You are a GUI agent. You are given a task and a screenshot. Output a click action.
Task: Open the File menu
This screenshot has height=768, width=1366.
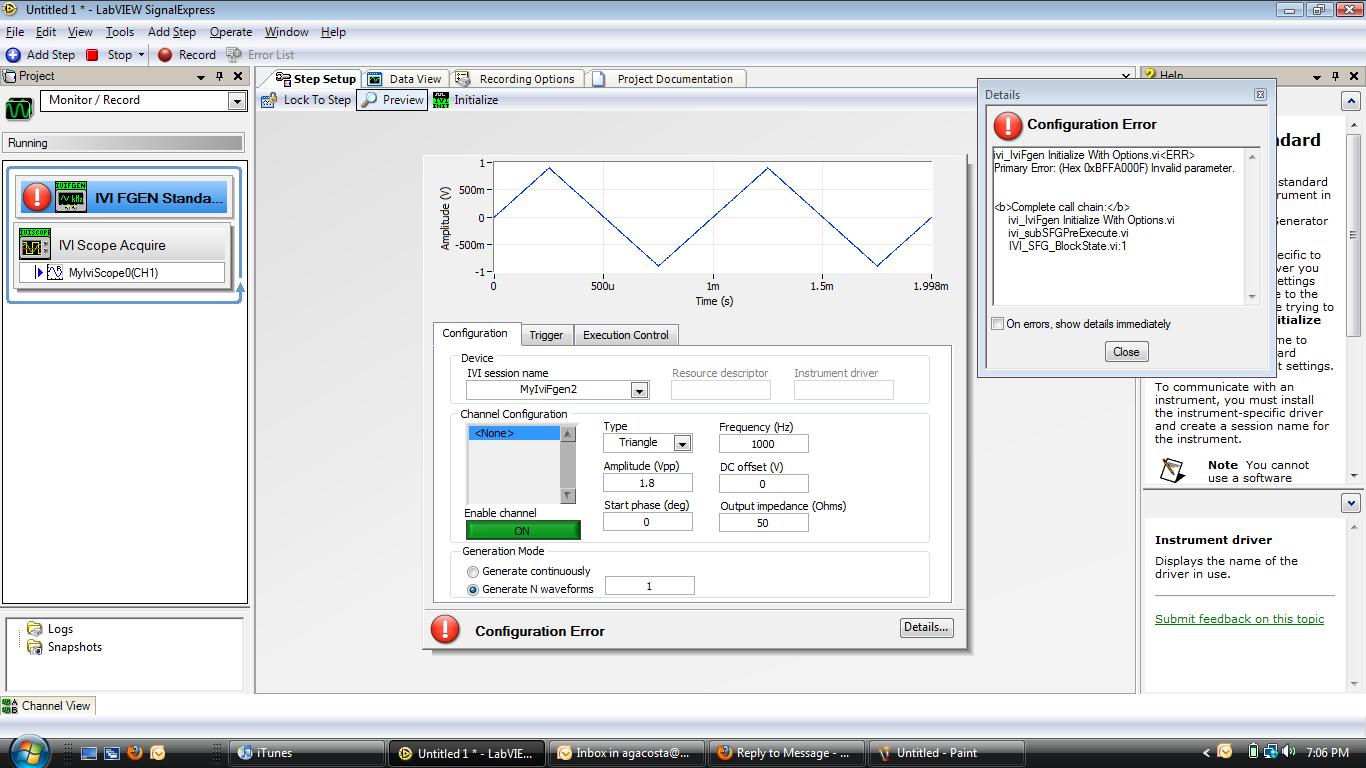point(15,32)
